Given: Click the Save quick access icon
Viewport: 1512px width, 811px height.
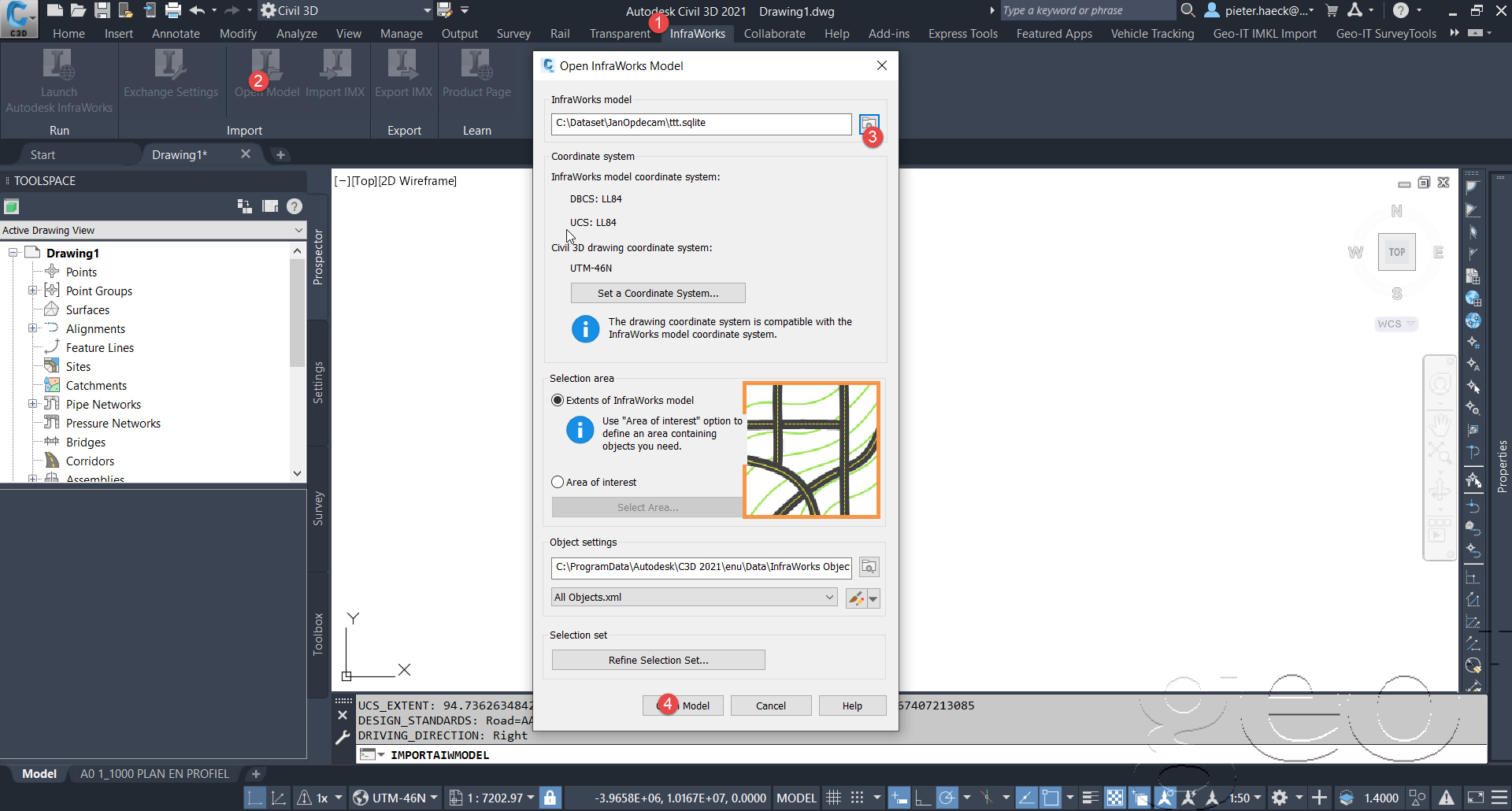Looking at the screenshot, I should click(102, 10).
